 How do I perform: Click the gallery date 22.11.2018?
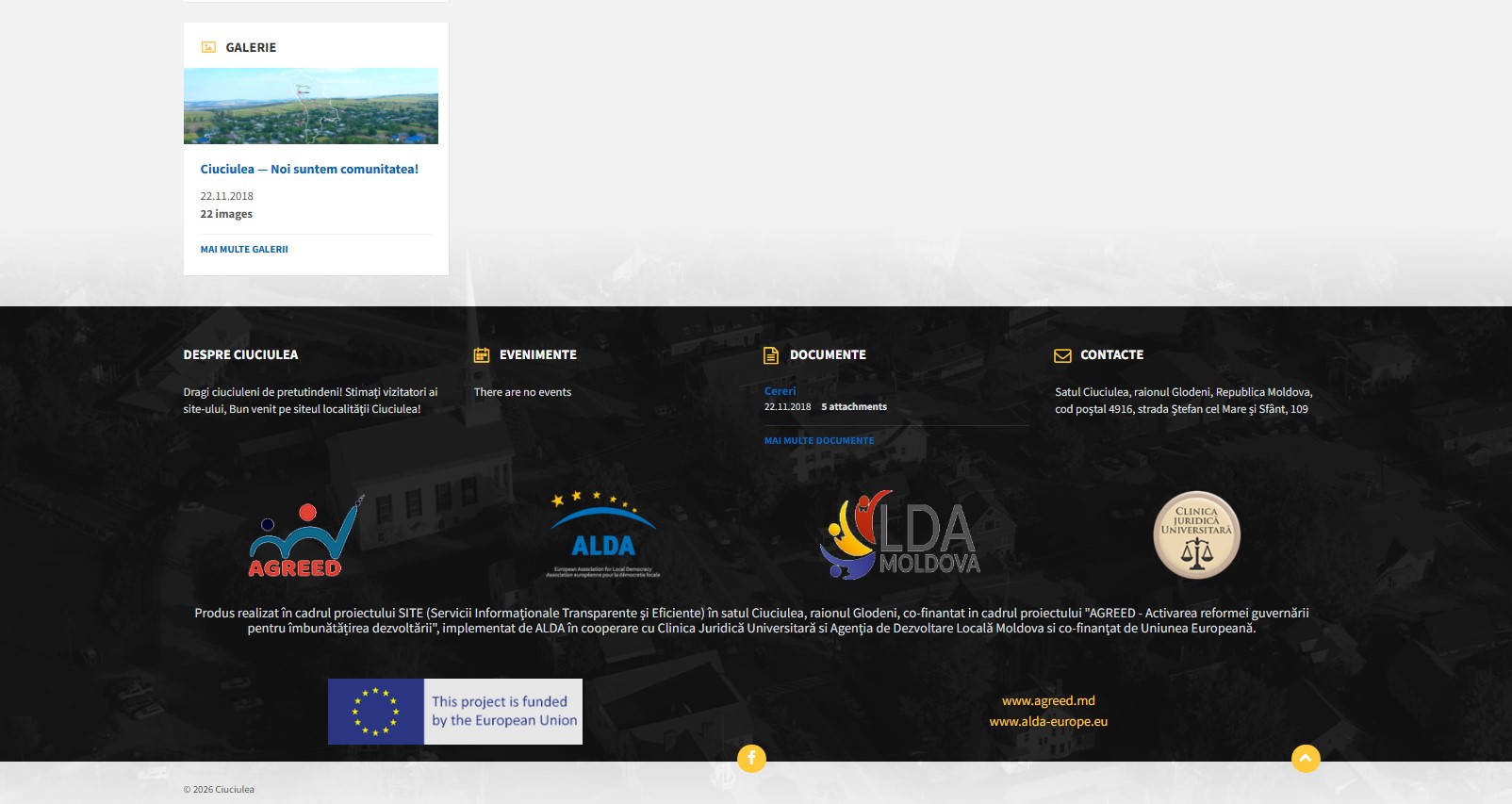coord(226,196)
